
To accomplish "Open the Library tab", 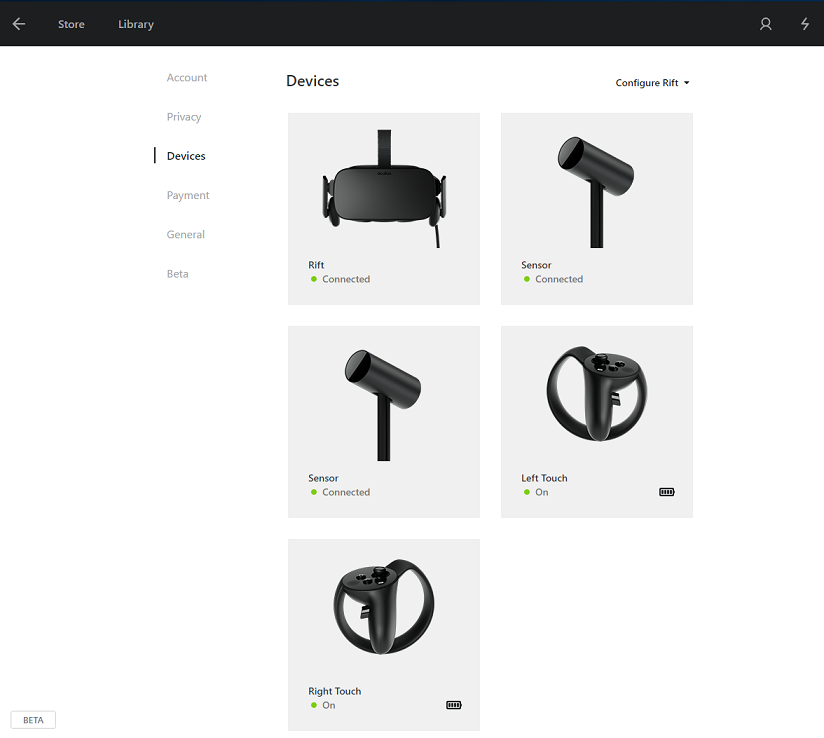I will (x=136, y=24).
